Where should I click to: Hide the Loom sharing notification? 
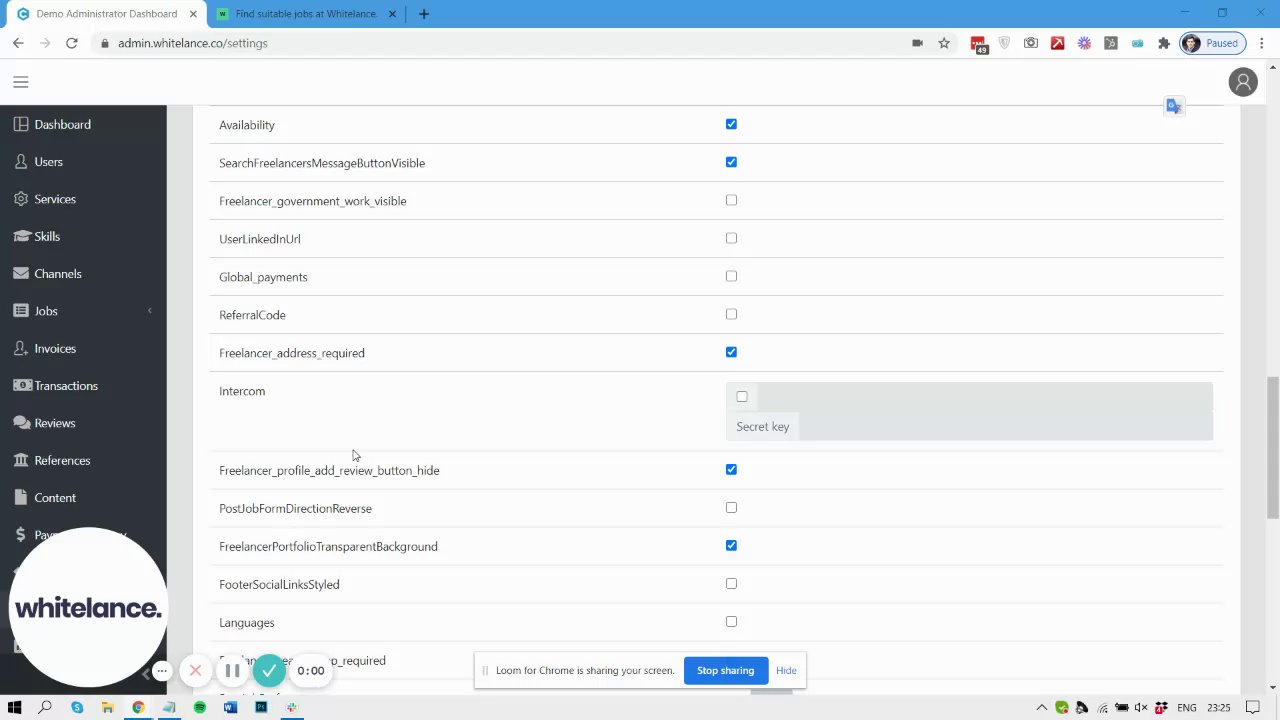[786, 670]
